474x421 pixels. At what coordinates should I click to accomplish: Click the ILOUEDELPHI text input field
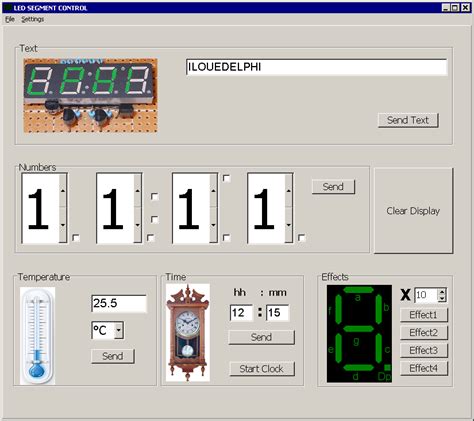(316, 67)
